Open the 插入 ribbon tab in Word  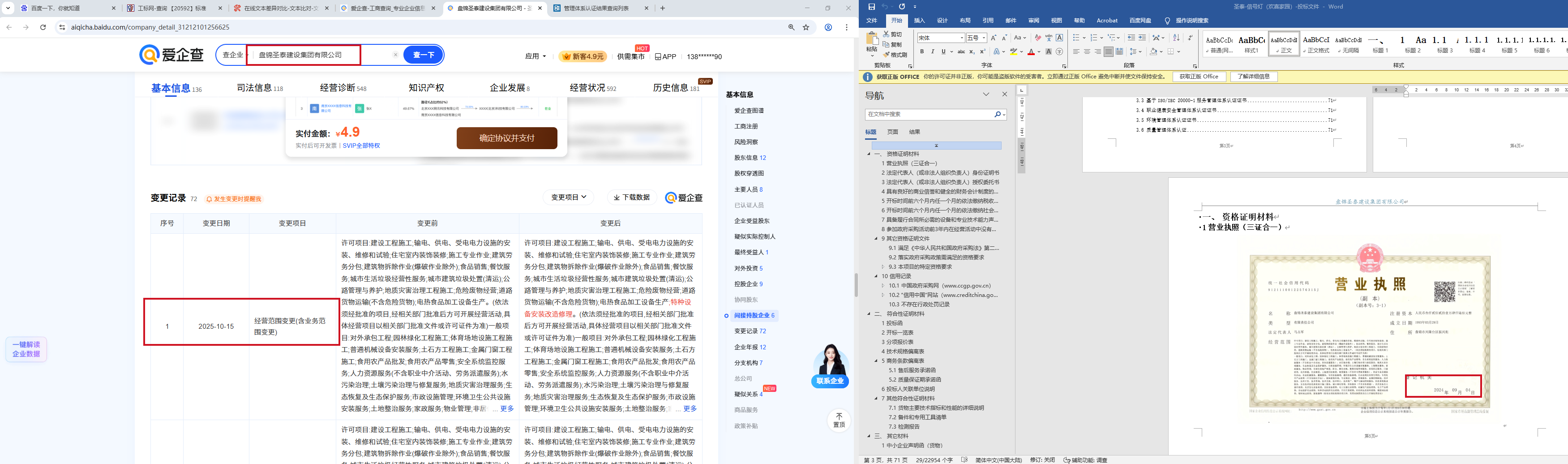point(919,21)
